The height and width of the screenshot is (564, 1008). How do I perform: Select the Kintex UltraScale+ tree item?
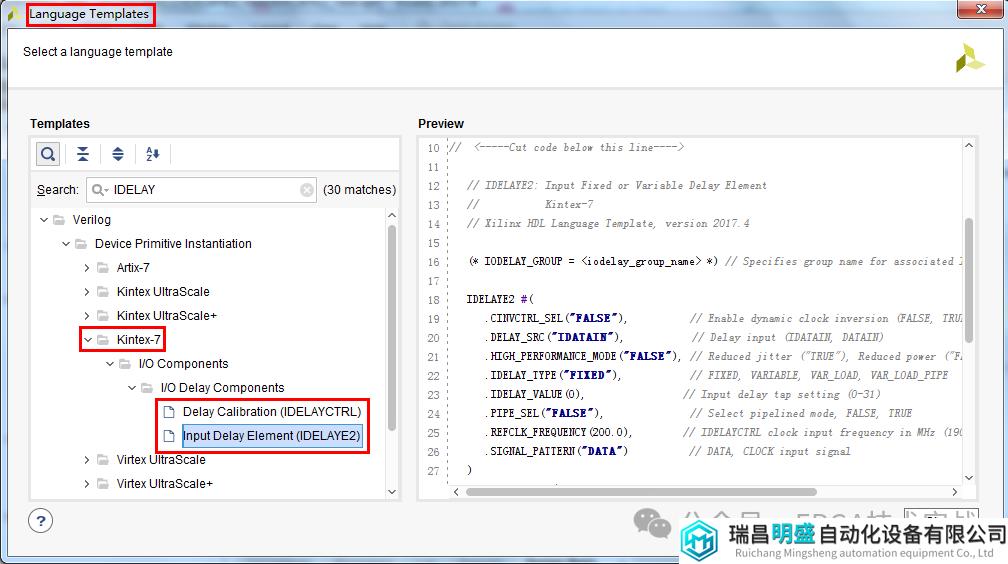(167, 316)
